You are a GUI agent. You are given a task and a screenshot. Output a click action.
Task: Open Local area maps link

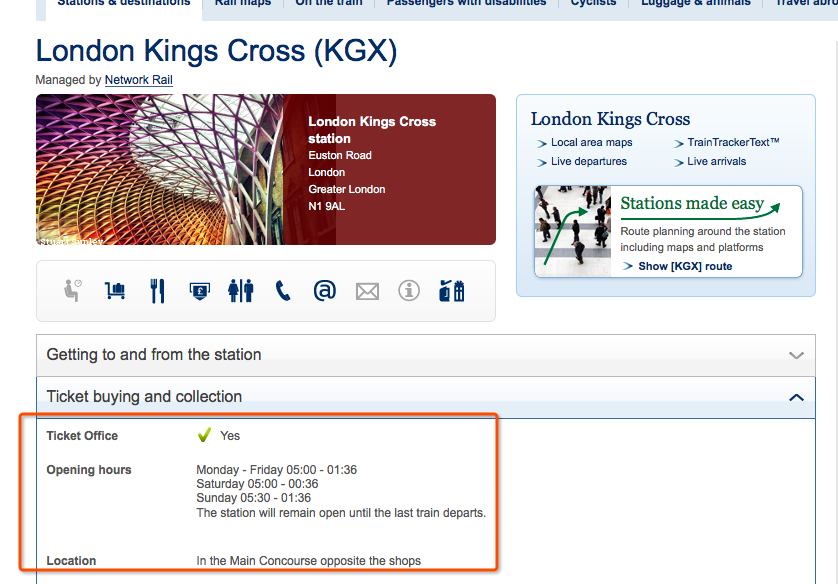click(x=592, y=142)
